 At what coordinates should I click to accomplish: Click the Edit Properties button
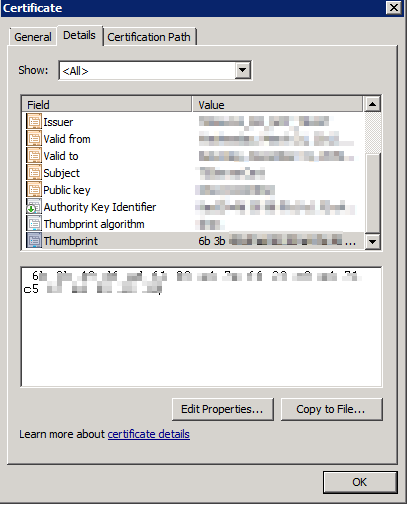(x=223, y=409)
